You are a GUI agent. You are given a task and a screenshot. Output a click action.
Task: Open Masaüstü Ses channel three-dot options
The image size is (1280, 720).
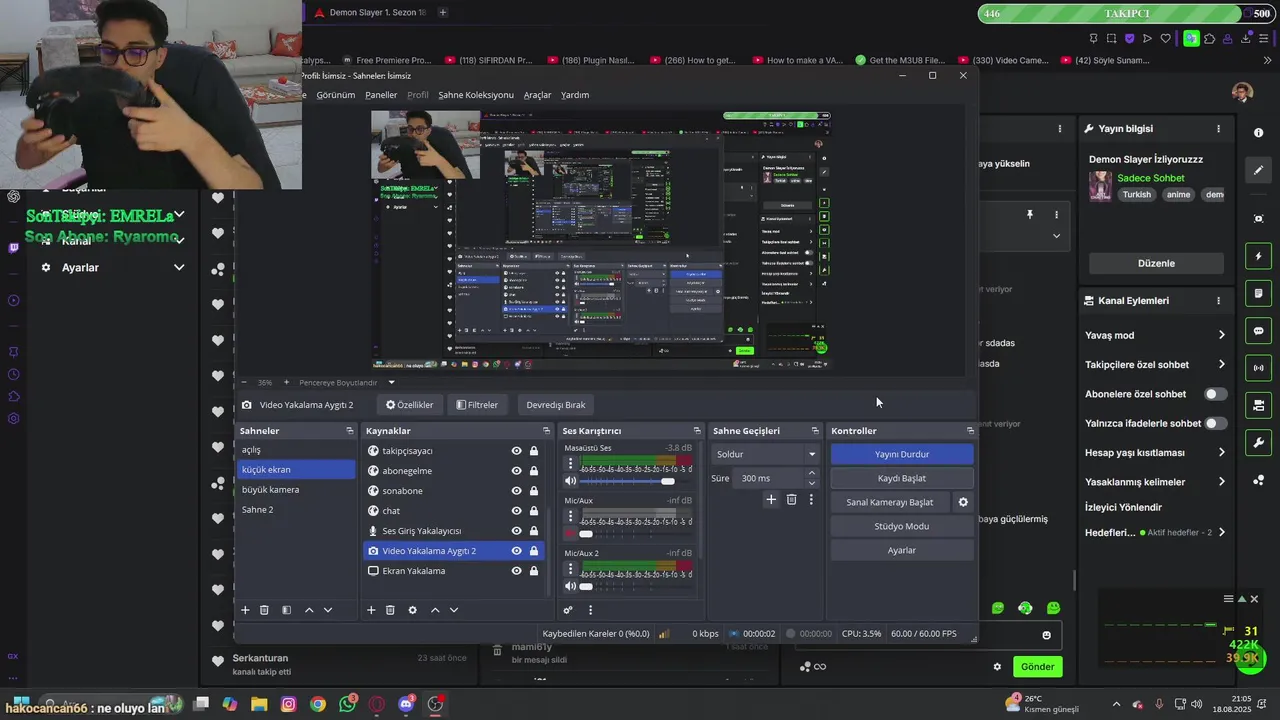[x=571, y=464]
